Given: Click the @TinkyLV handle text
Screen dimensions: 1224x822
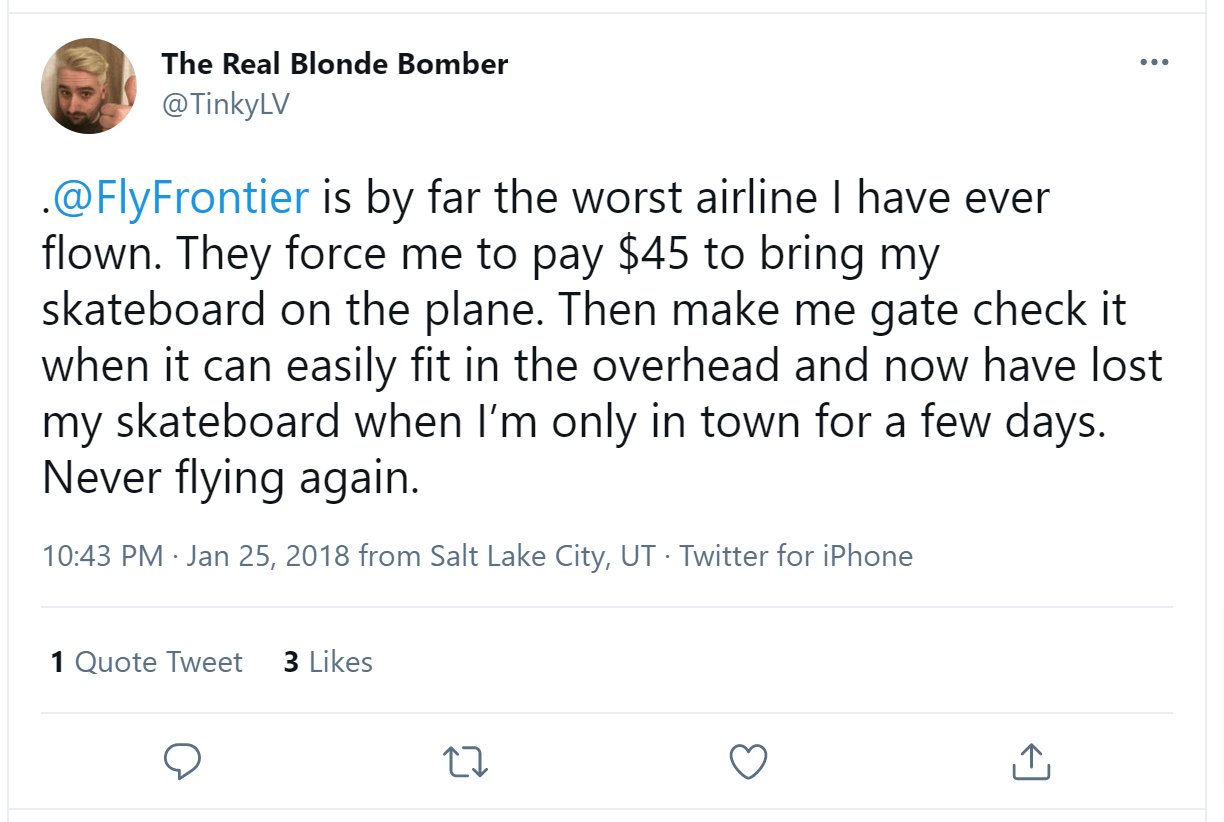Looking at the screenshot, I should point(226,100).
